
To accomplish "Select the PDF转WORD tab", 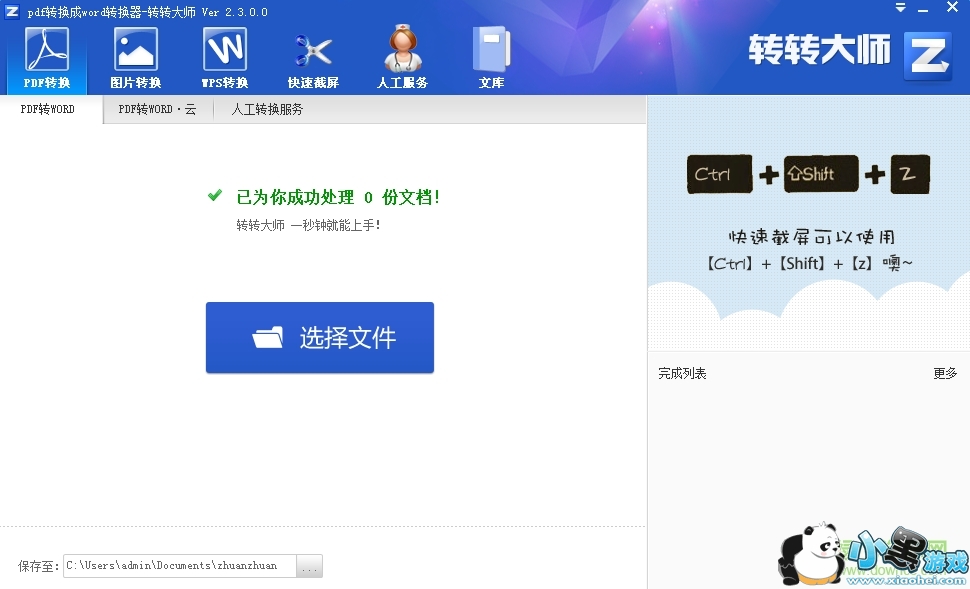I will click(x=48, y=110).
